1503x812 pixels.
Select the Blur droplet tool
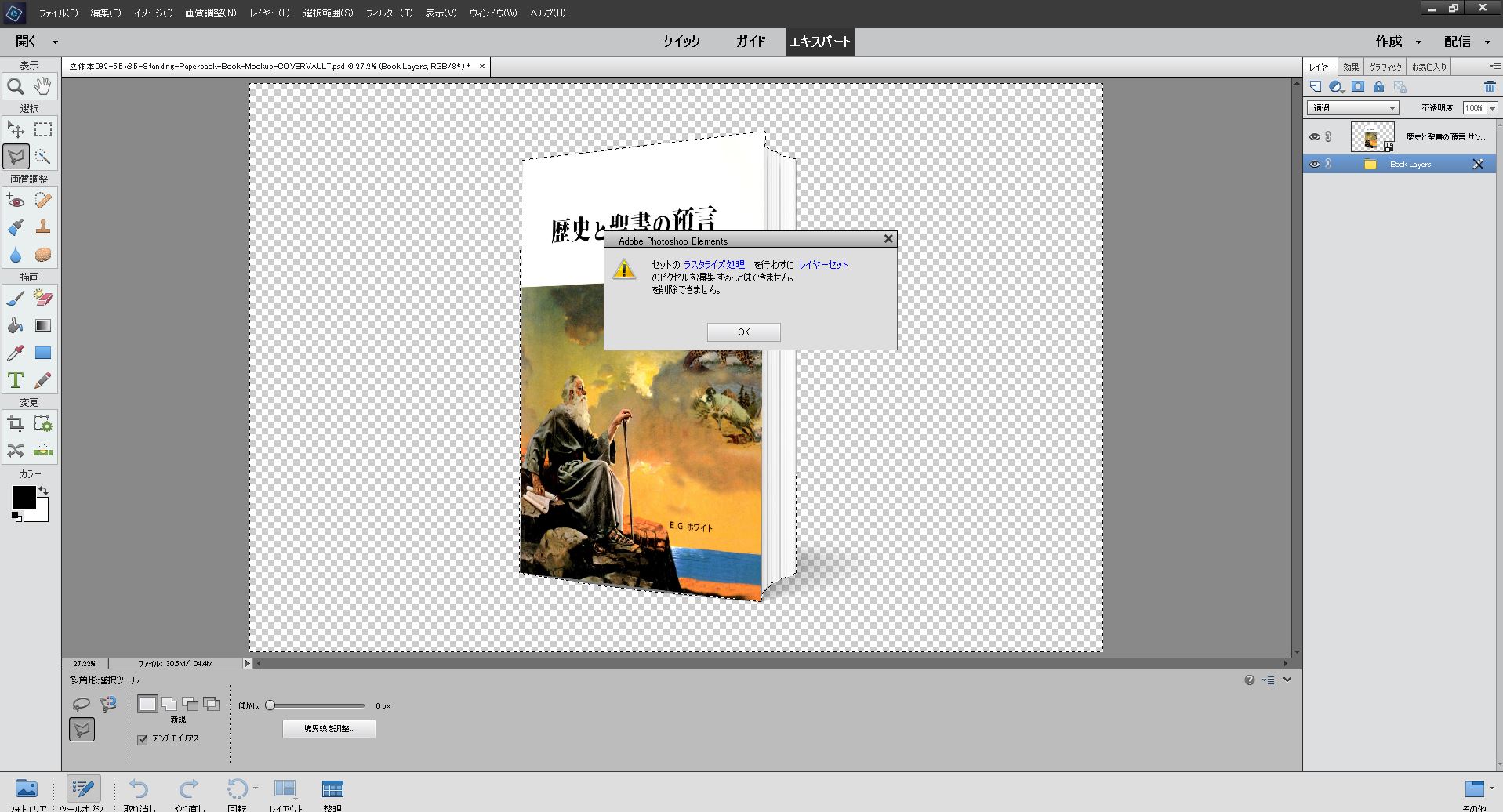[16, 255]
